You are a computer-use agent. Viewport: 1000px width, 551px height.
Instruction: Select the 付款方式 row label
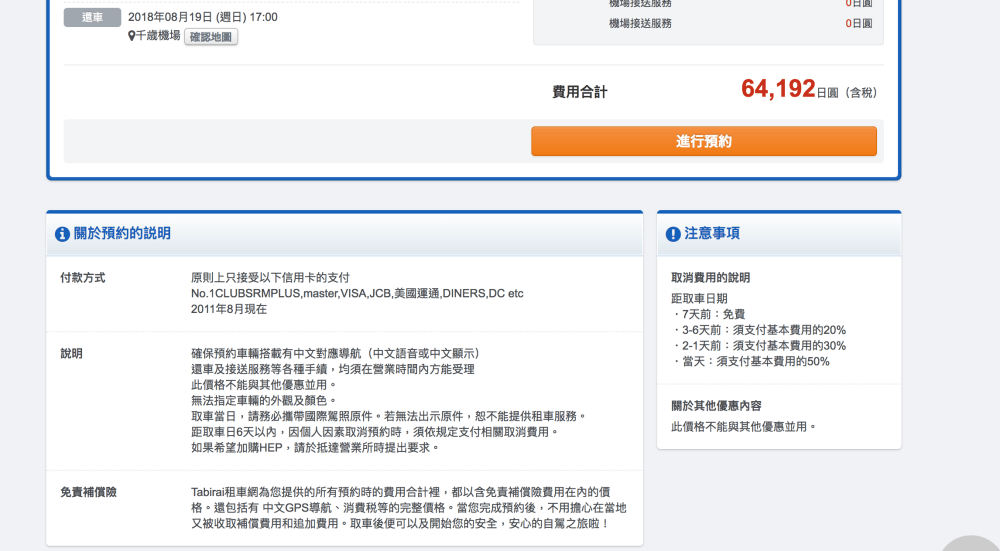[82, 277]
